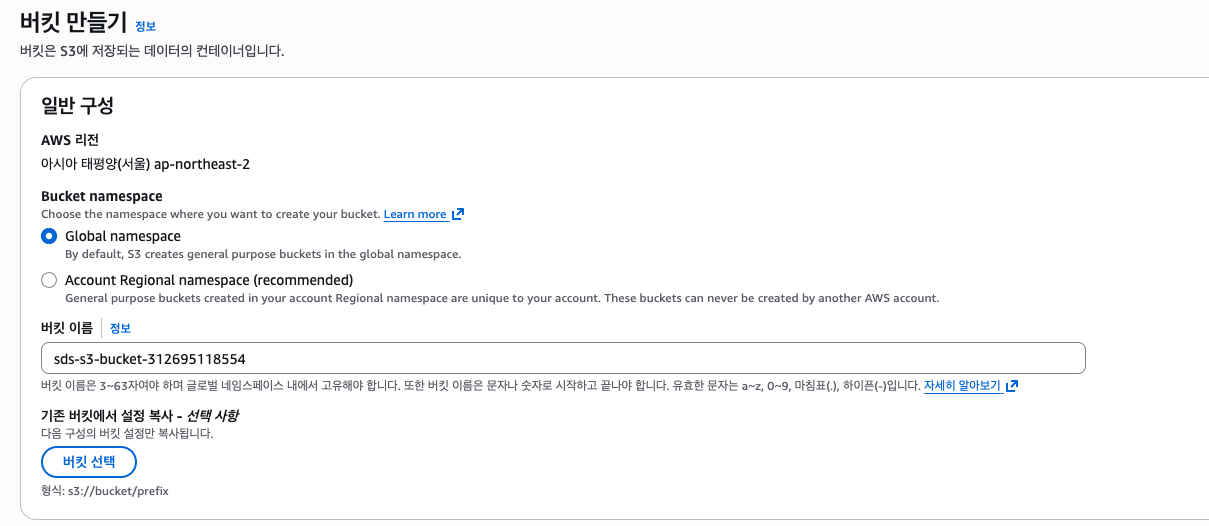Click the 버킷 선택 button
This screenshot has width=1209, height=526.
[x=89, y=462]
